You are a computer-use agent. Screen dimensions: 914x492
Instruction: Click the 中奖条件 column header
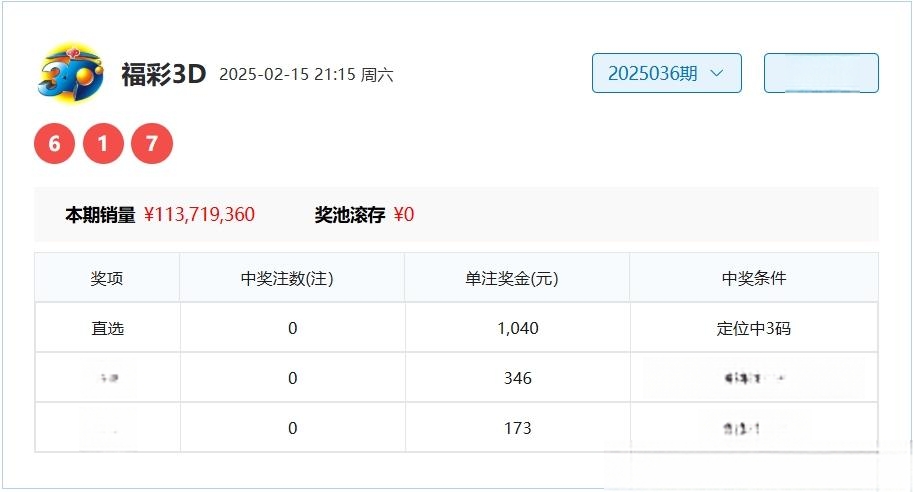pyautogui.click(x=754, y=279)
